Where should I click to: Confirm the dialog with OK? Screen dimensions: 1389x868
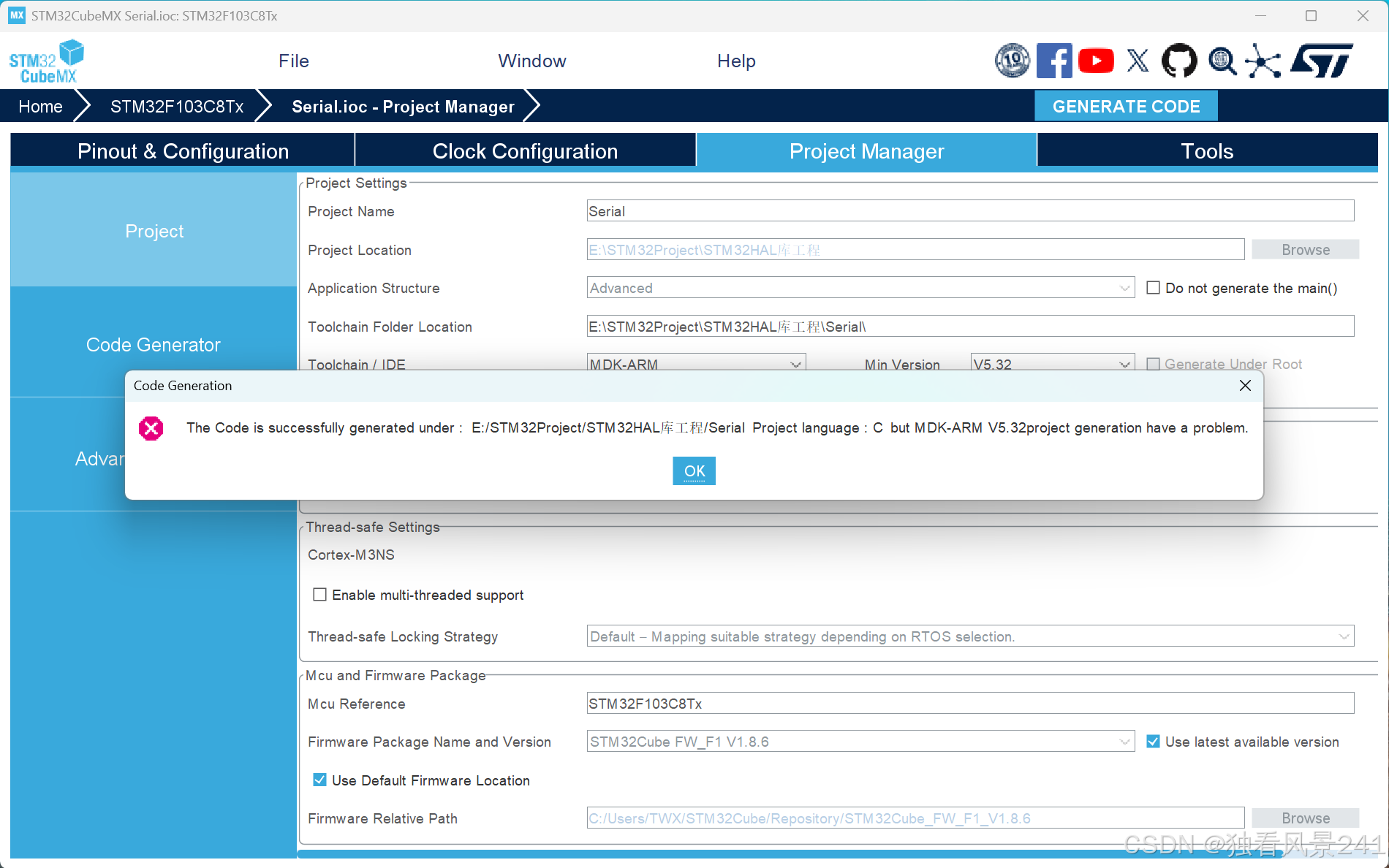[x=694, y=471]
